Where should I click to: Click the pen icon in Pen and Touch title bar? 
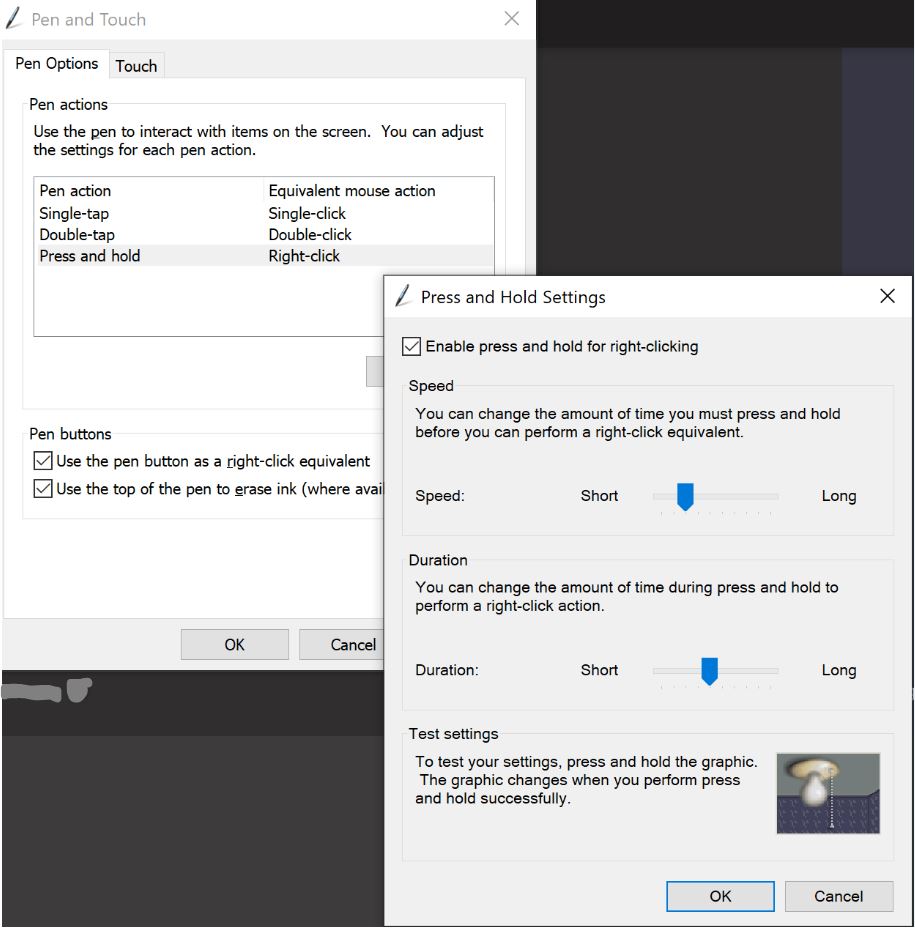(x=13, y=18)
